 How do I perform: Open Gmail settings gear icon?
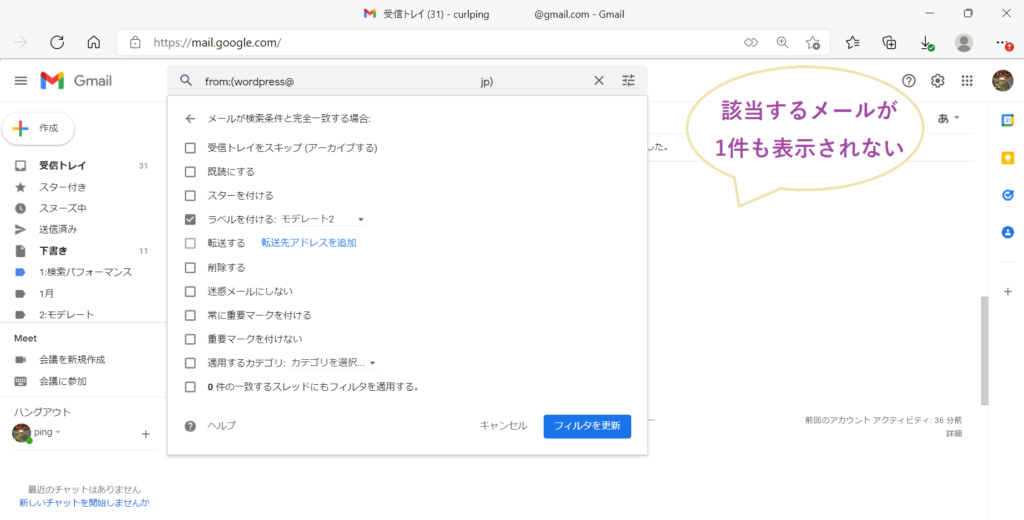point(938,80)
